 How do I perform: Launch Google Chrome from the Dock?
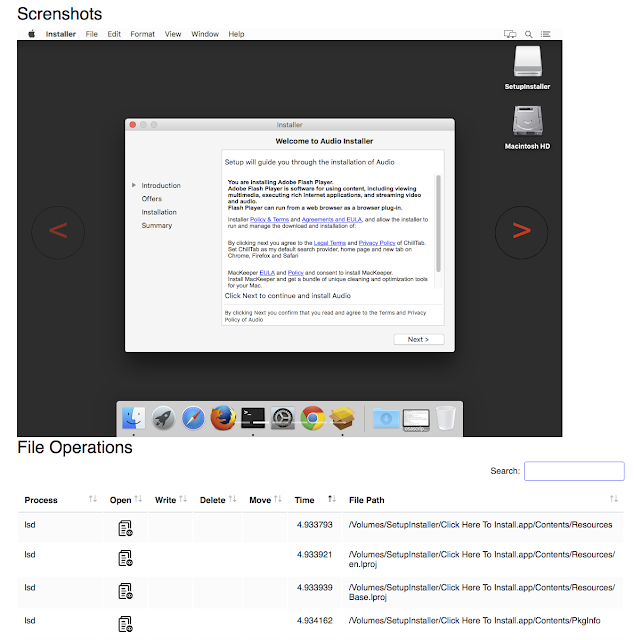(313, 418)
